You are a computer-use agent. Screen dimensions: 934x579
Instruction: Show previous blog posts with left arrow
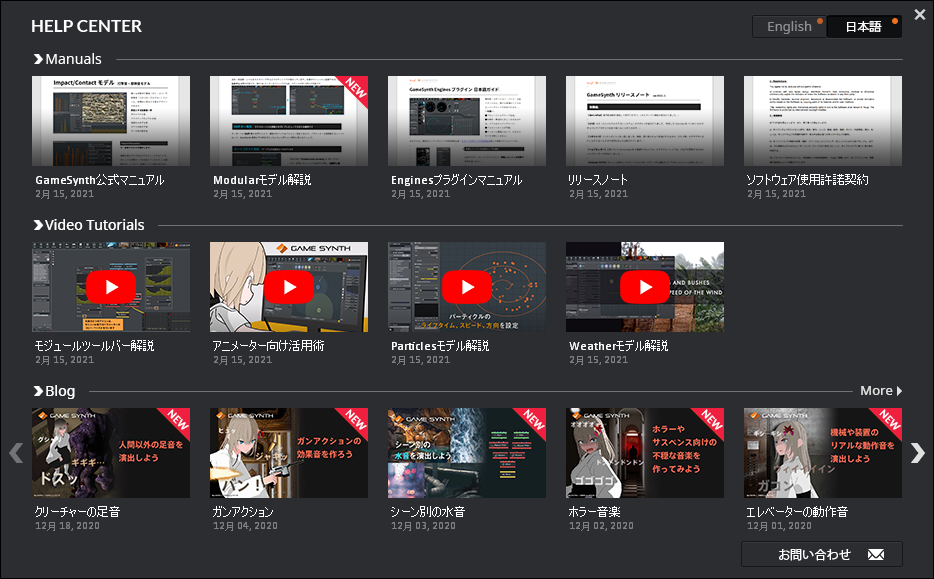point(16,453)
